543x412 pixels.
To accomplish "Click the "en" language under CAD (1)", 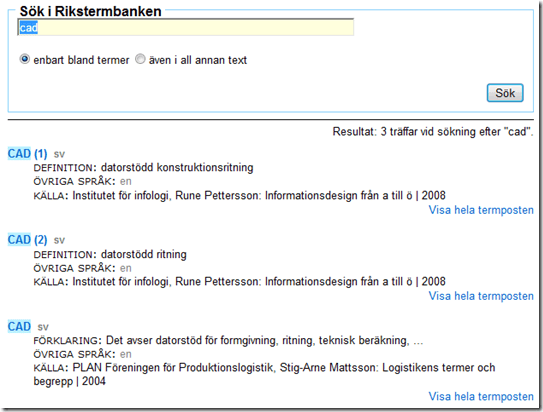I will [x=126, y=181].
